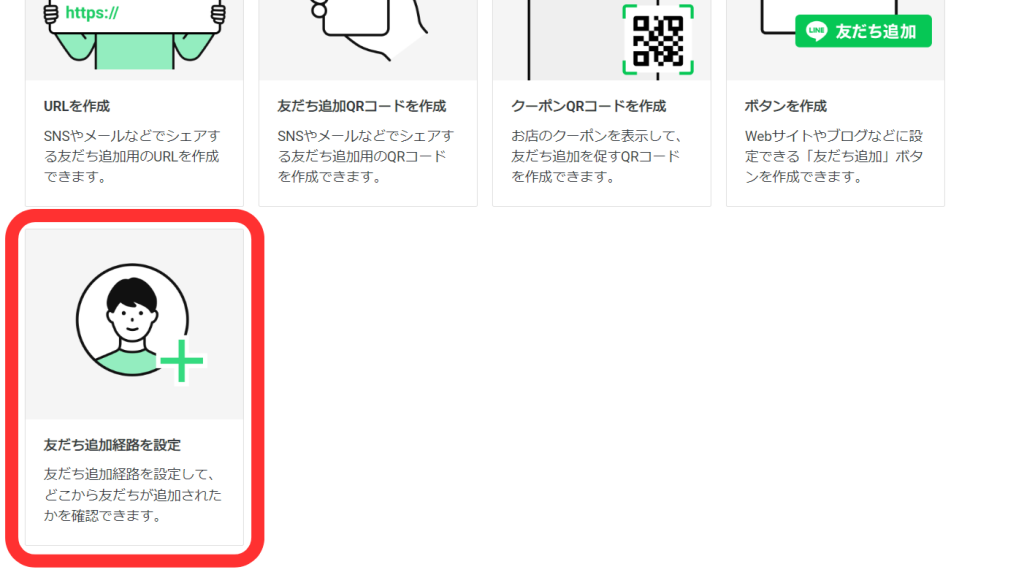Image resolution: width=1024 pixels, height=575 pixels.
Task: Open the URLを作成 card title
Action: point(76,106)
